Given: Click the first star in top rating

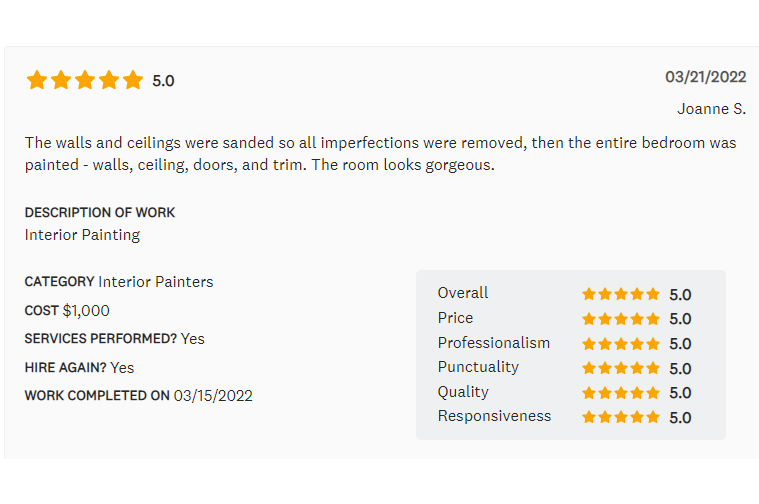Looking at the screenshot, I should 37,80.
